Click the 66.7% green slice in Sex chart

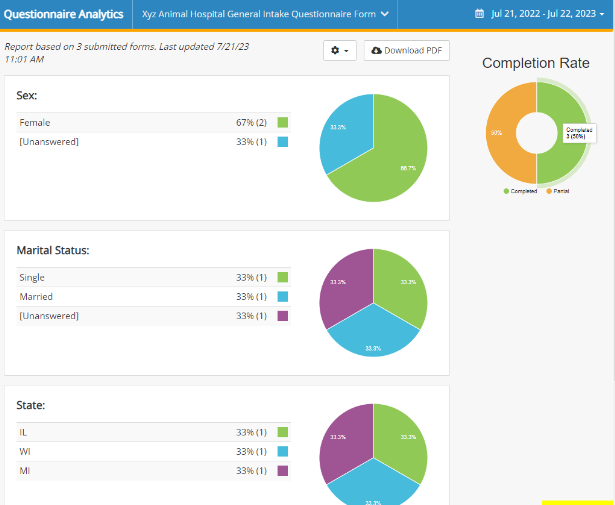pos(396,165)
